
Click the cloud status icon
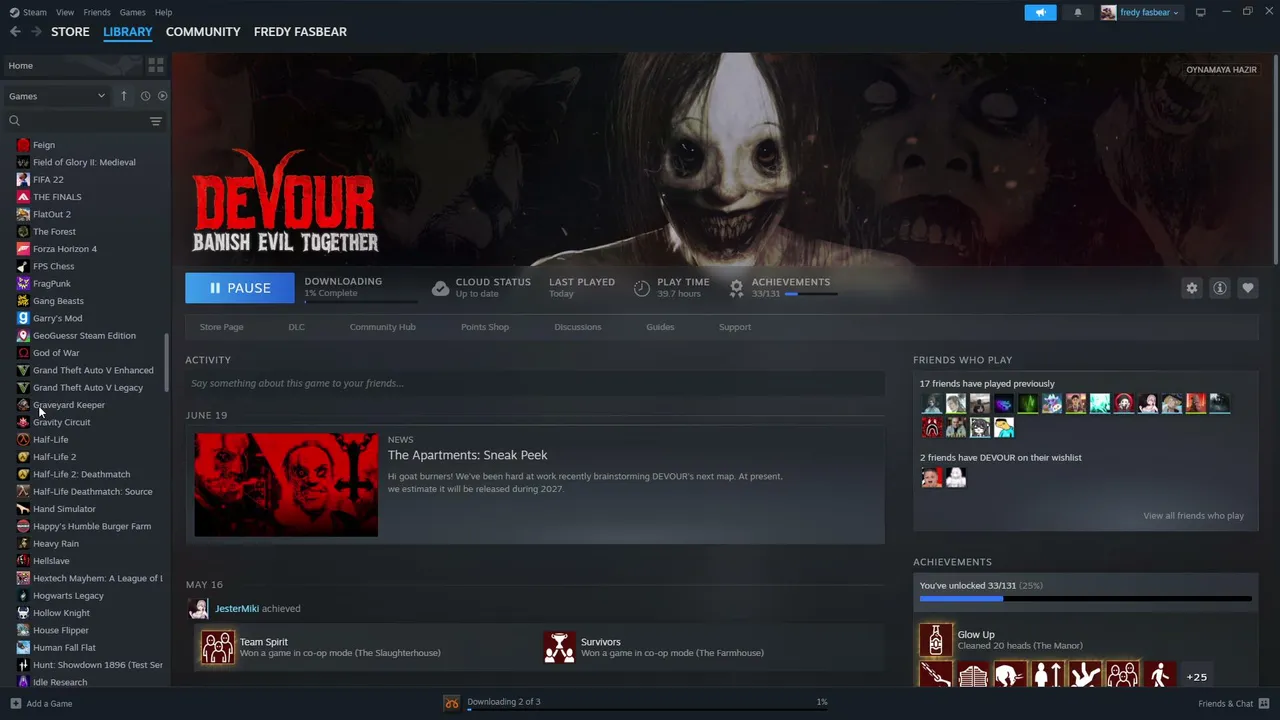440,288
